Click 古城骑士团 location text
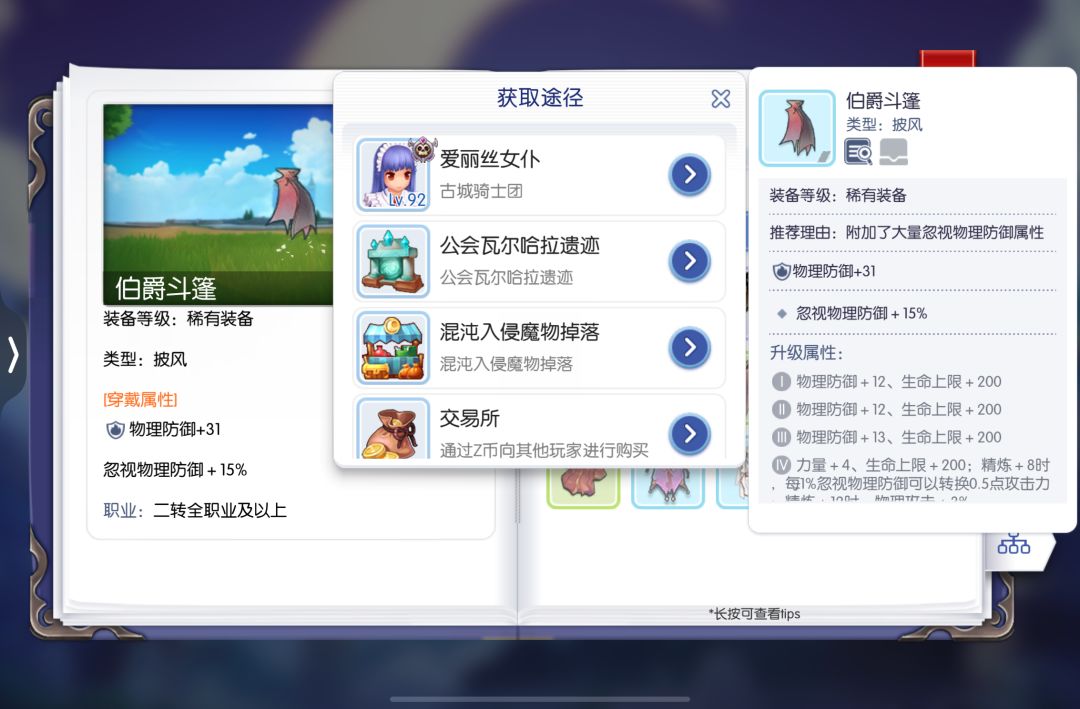The width and height of the screenshot is (1080, 709). coord(481,191)
